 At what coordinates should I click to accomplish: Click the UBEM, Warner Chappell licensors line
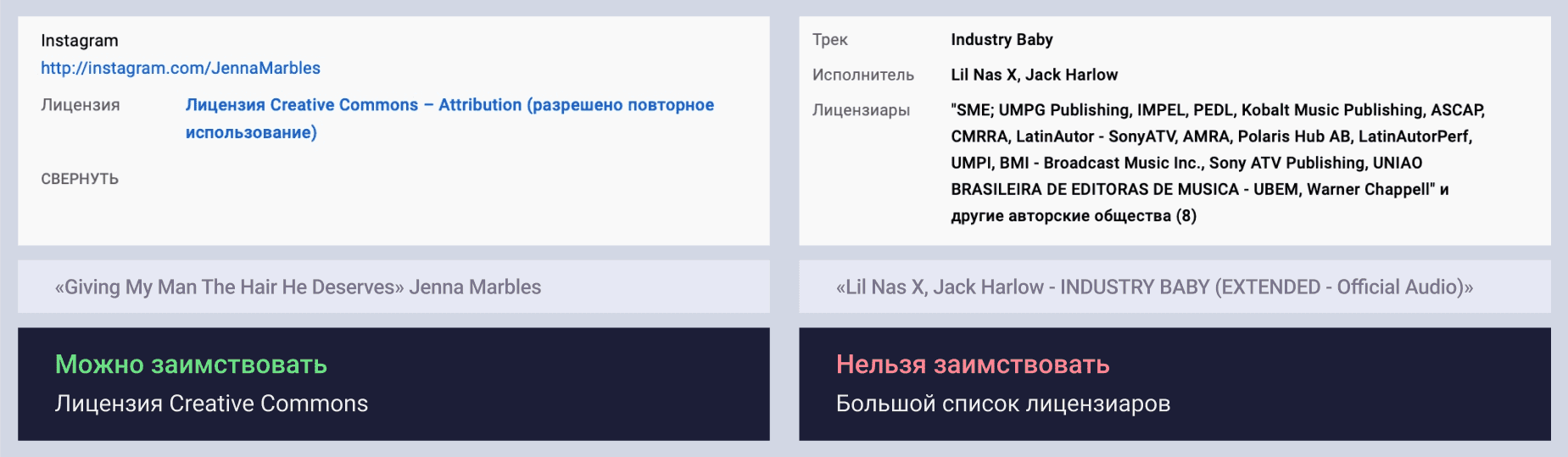pyautogui.click(x=1198, y=189)
